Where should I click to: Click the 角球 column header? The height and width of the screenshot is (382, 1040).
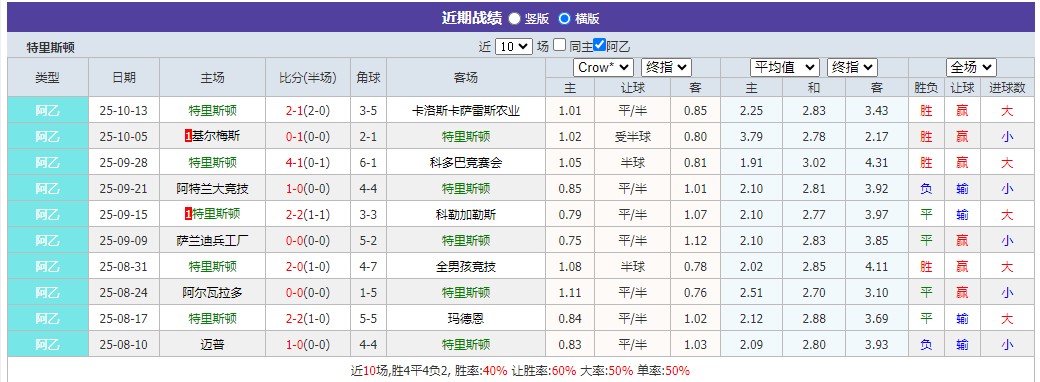pyautogui.click(x=369, y=77)
